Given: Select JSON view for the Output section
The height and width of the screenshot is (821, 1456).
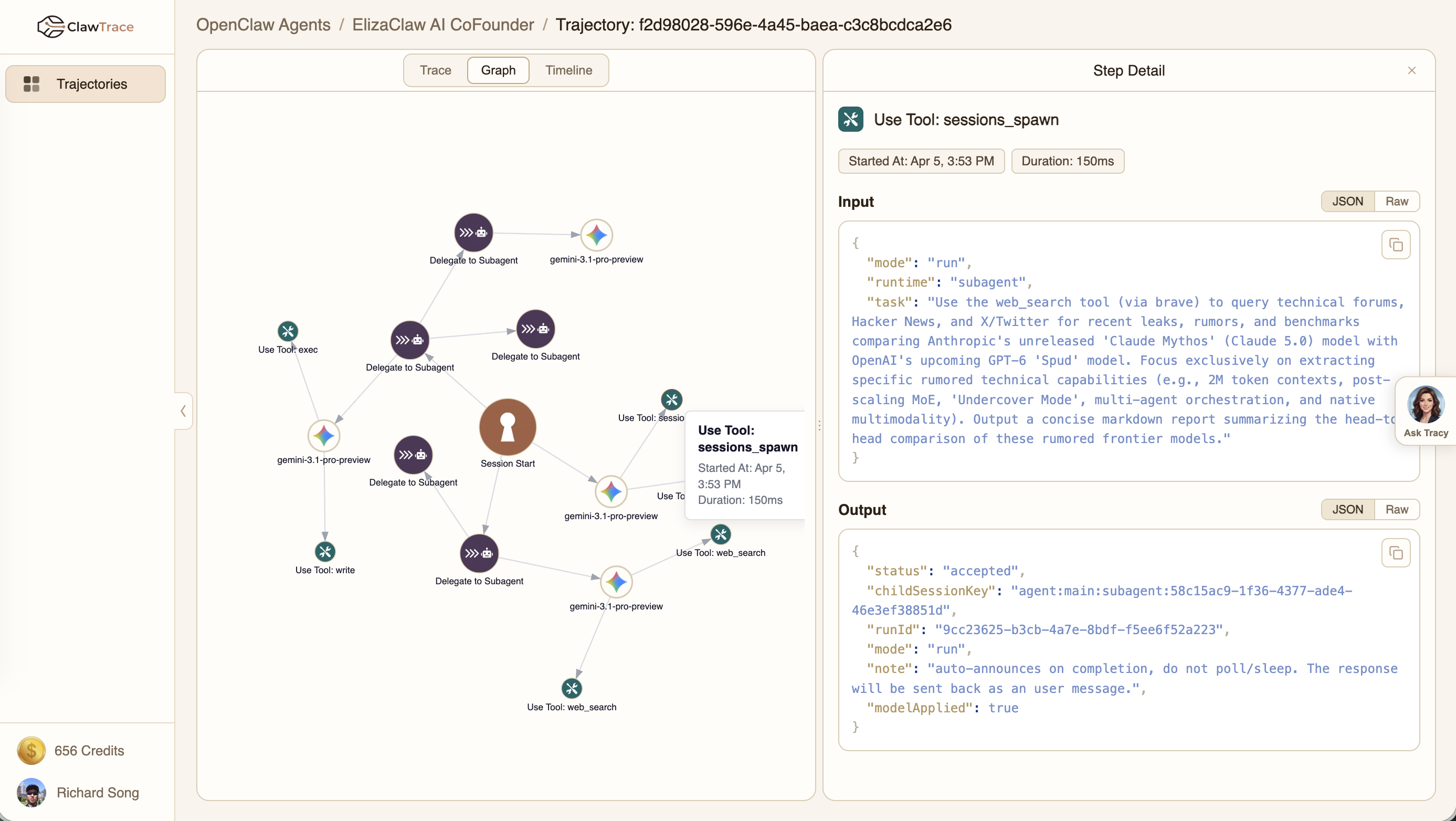Looking at the screenshot, I should coord(1348,509).
